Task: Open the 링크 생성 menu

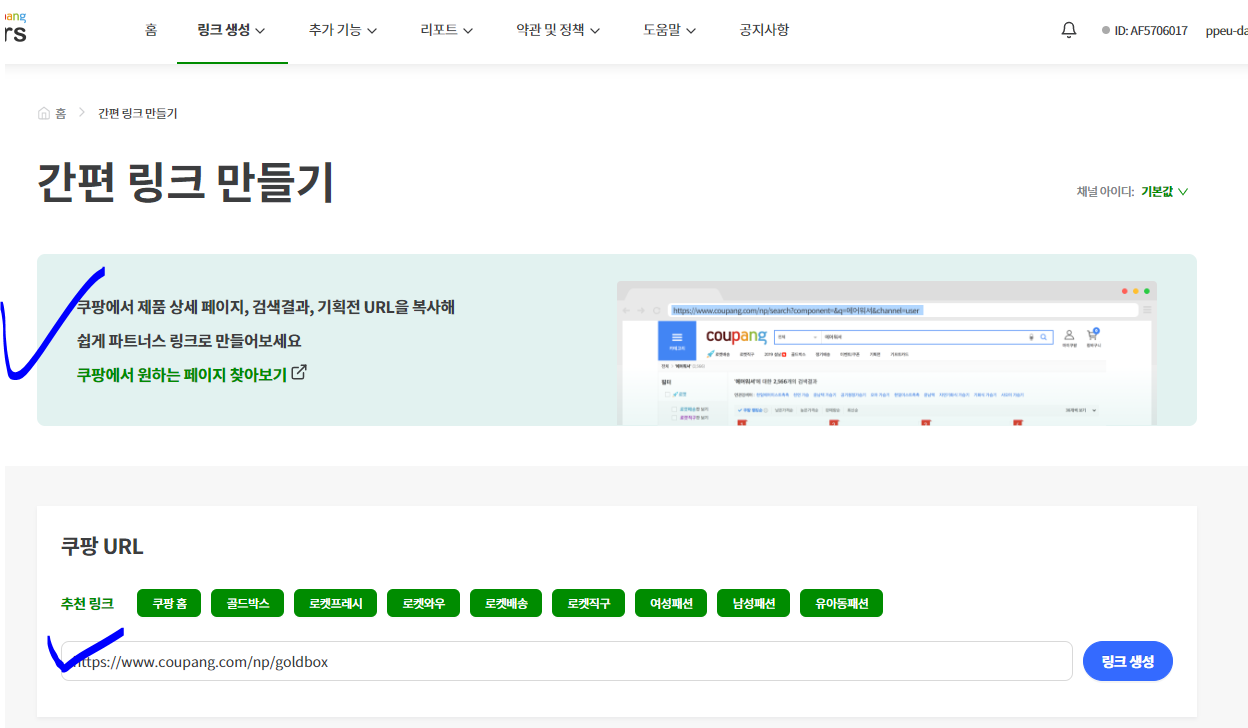Action: pos(232,30)
